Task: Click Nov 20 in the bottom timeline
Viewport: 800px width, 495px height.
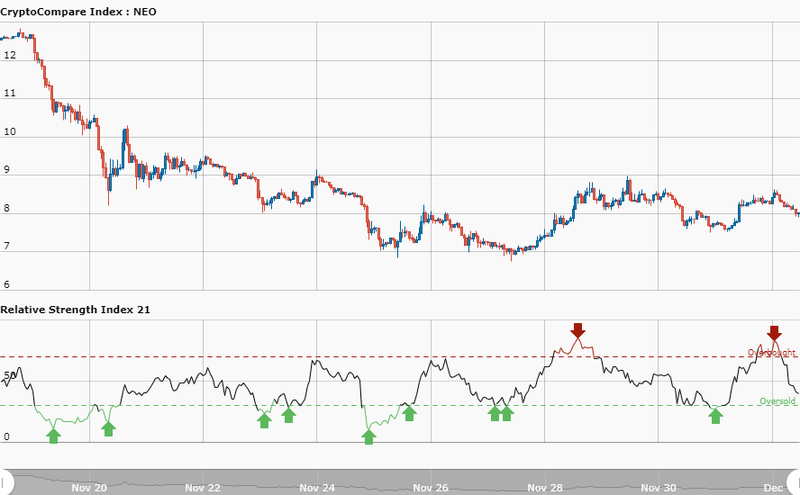Action: pyautogui.click(x=89, y=488)
